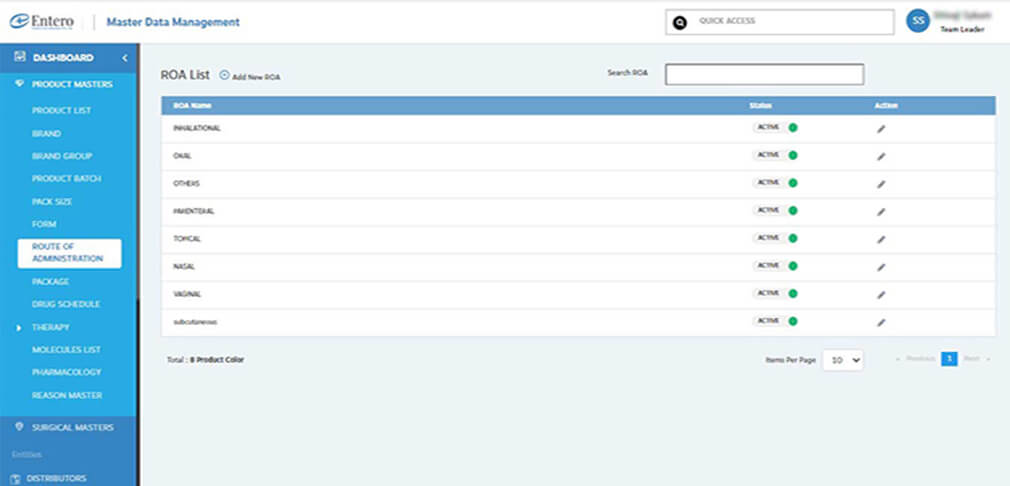Collapse the sidebar using Dashboard chevron
Viewport: 1010px width, 486px height.
point(125,58)
